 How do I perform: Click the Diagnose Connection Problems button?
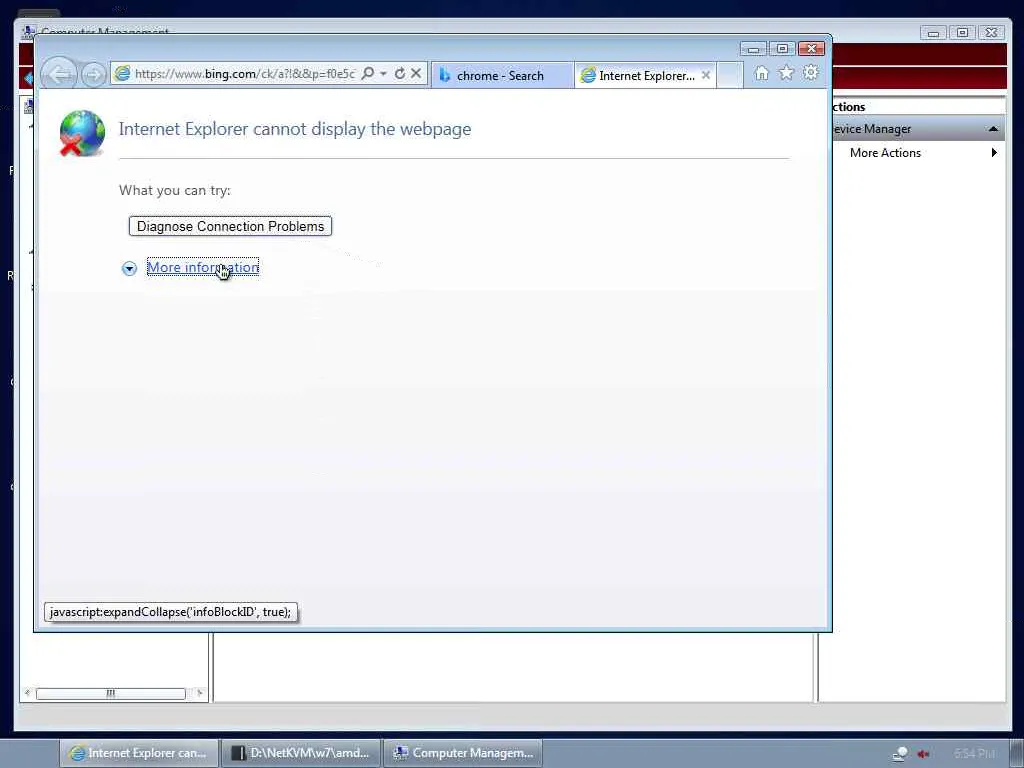(231, 226)
